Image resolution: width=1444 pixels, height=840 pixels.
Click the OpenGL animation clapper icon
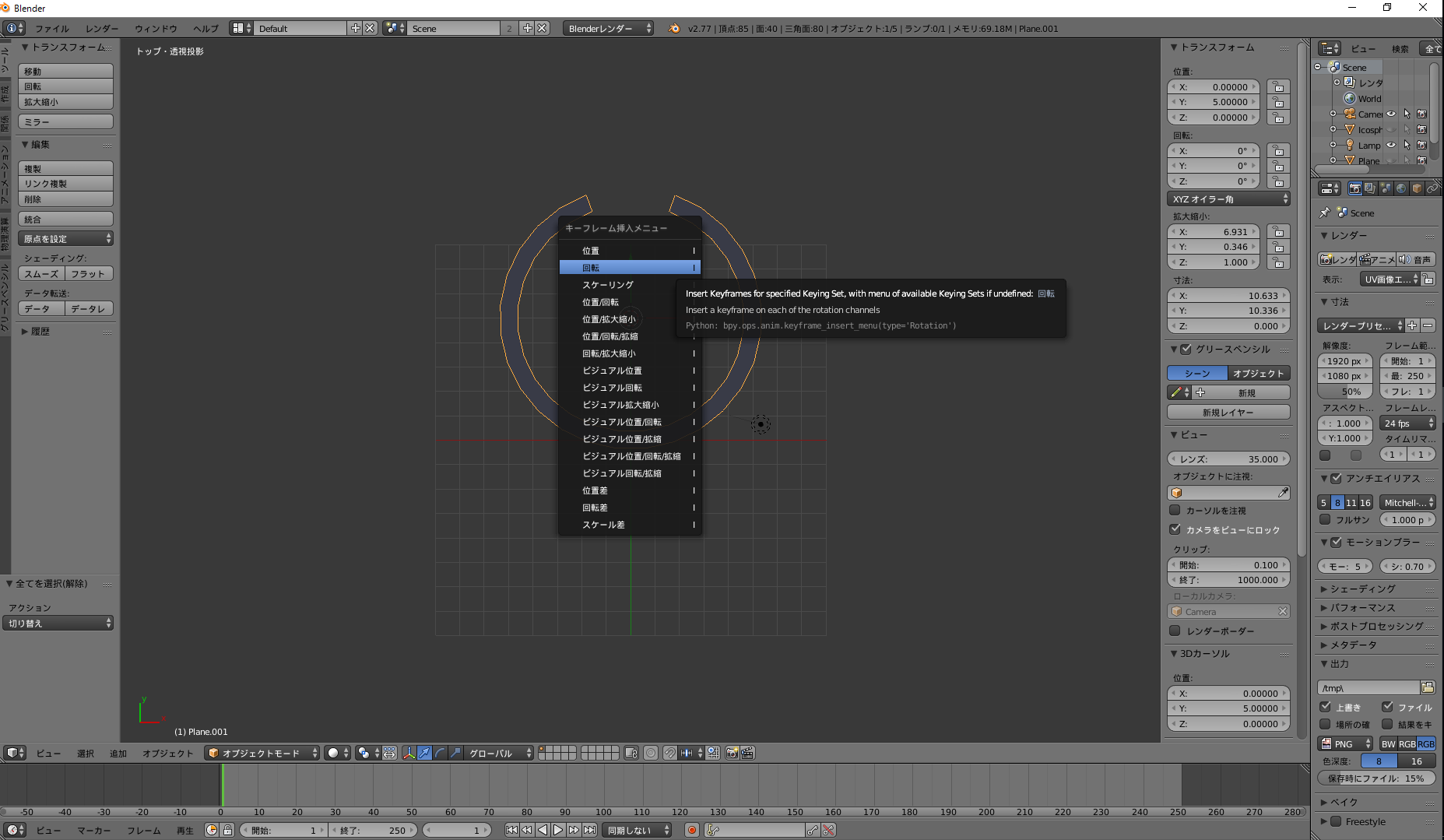click(747, 753)
